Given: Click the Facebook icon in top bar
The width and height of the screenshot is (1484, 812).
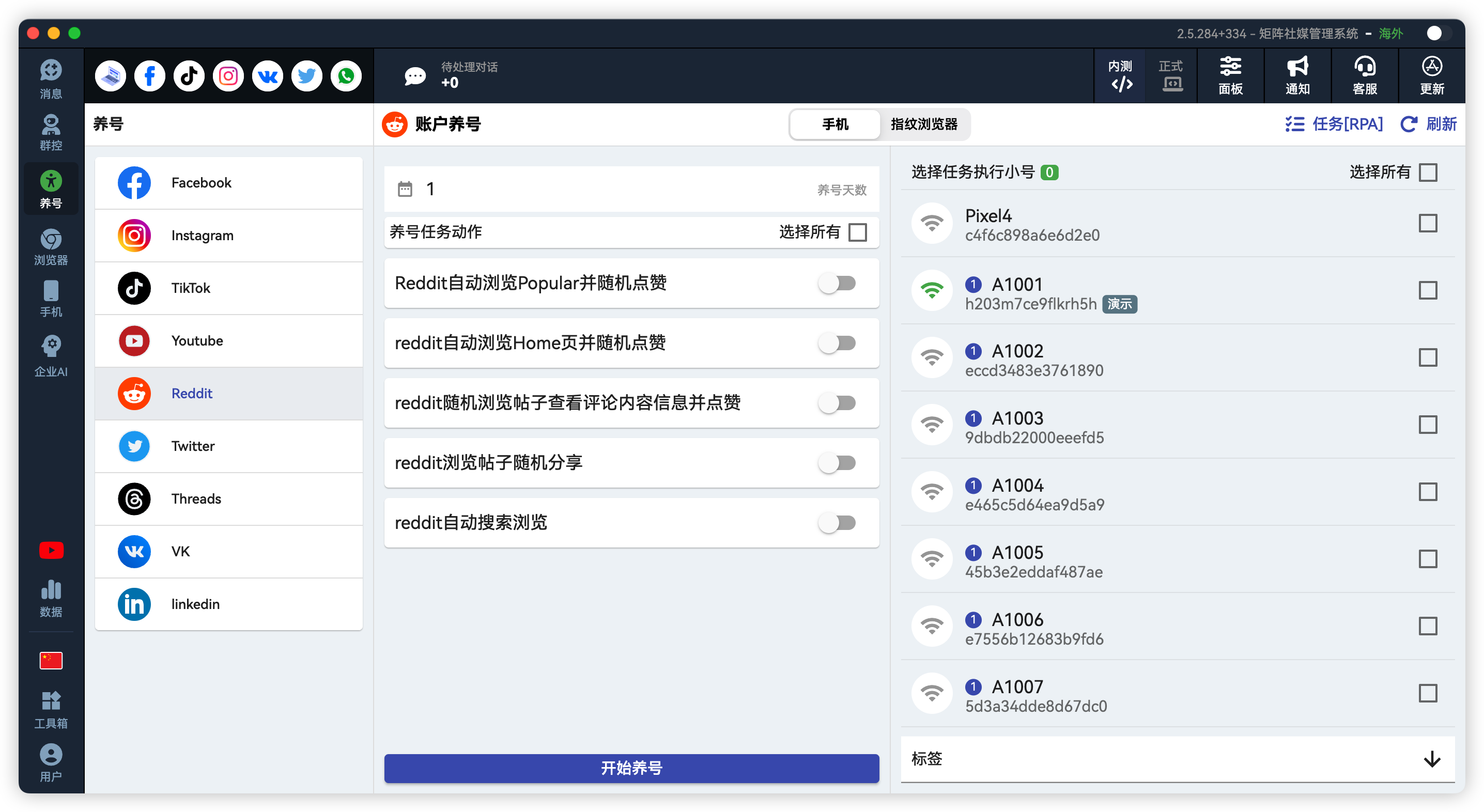Looking at the screenshot, I should 150,75.
